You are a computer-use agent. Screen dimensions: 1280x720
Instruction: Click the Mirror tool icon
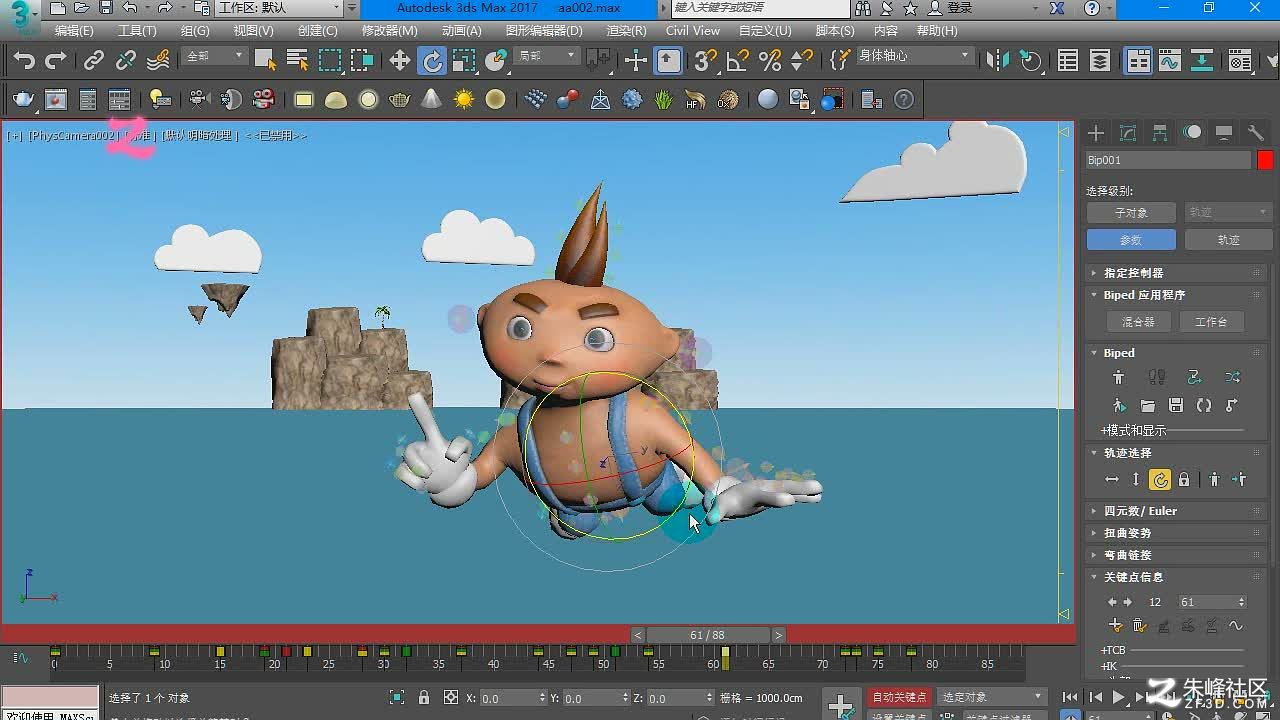997,61
